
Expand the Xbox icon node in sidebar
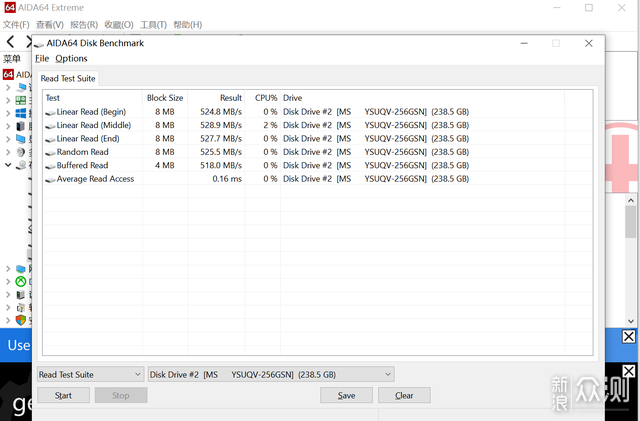click(x=8, y=281)
